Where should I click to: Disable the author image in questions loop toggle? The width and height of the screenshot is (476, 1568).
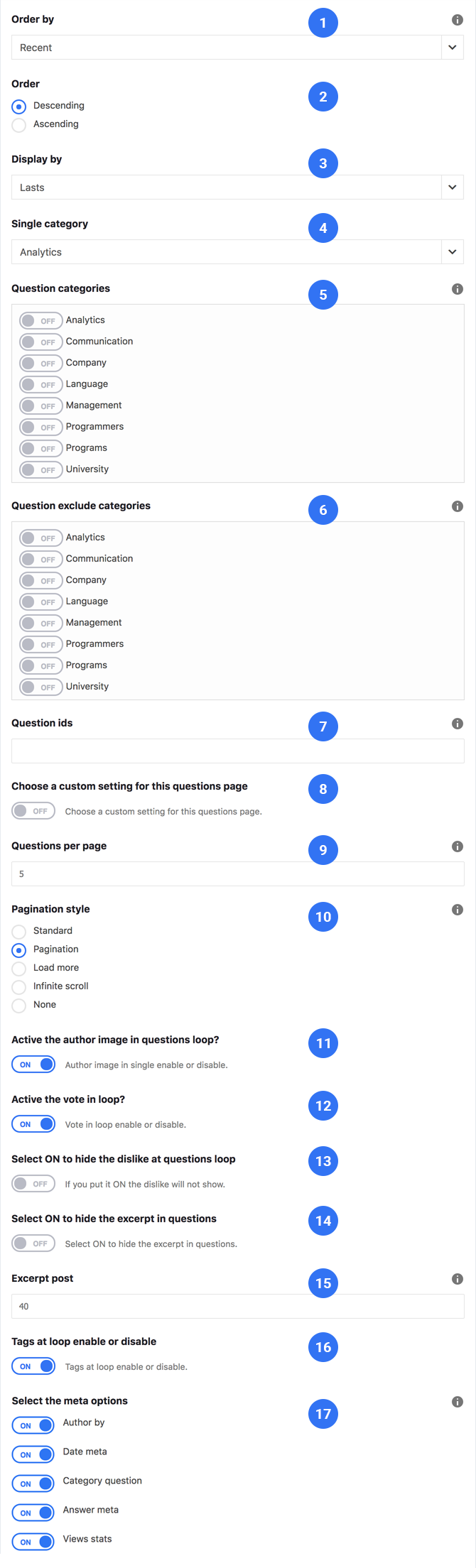(33, 1065)
